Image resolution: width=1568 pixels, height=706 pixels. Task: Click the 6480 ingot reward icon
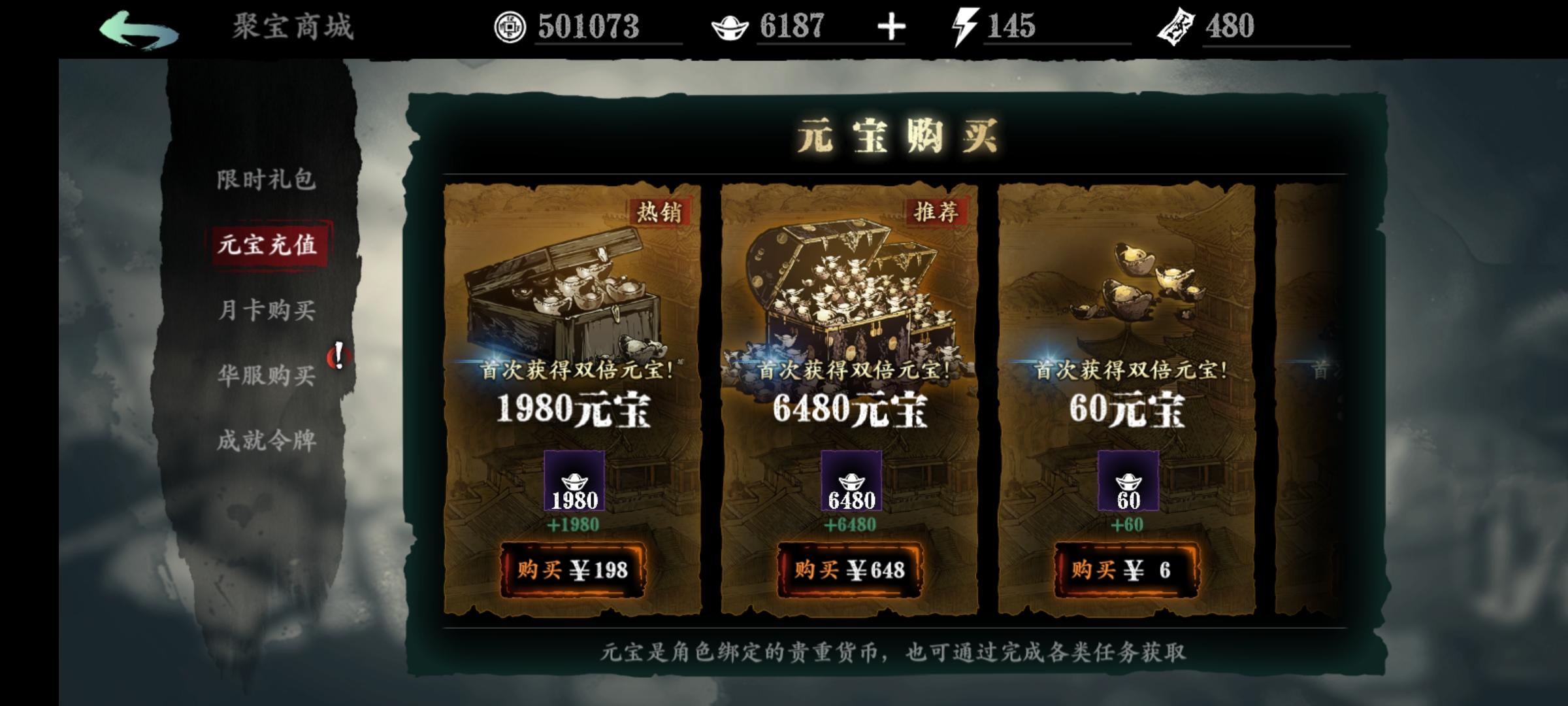(851, 481)
